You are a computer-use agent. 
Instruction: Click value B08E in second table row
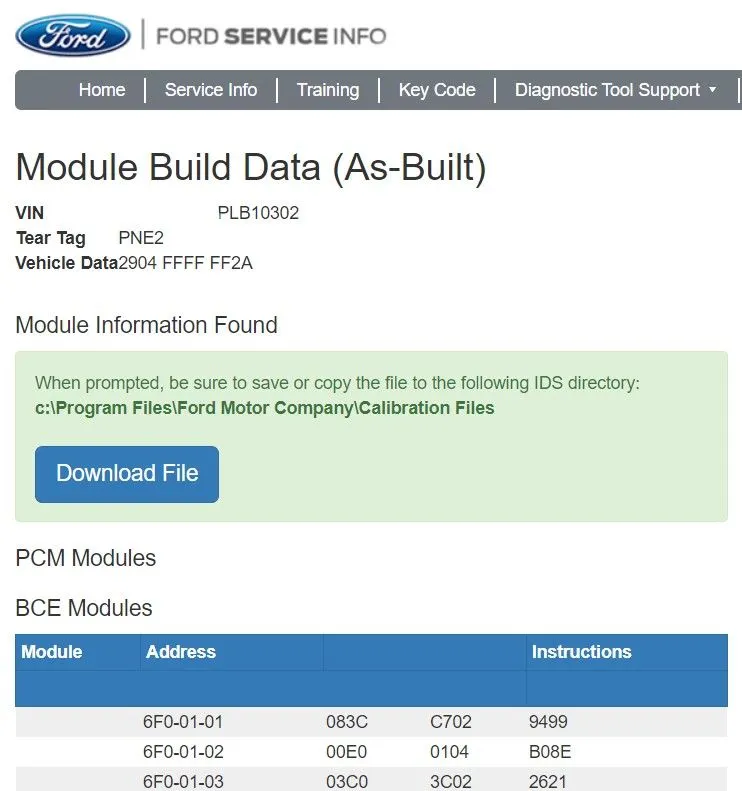549,751
